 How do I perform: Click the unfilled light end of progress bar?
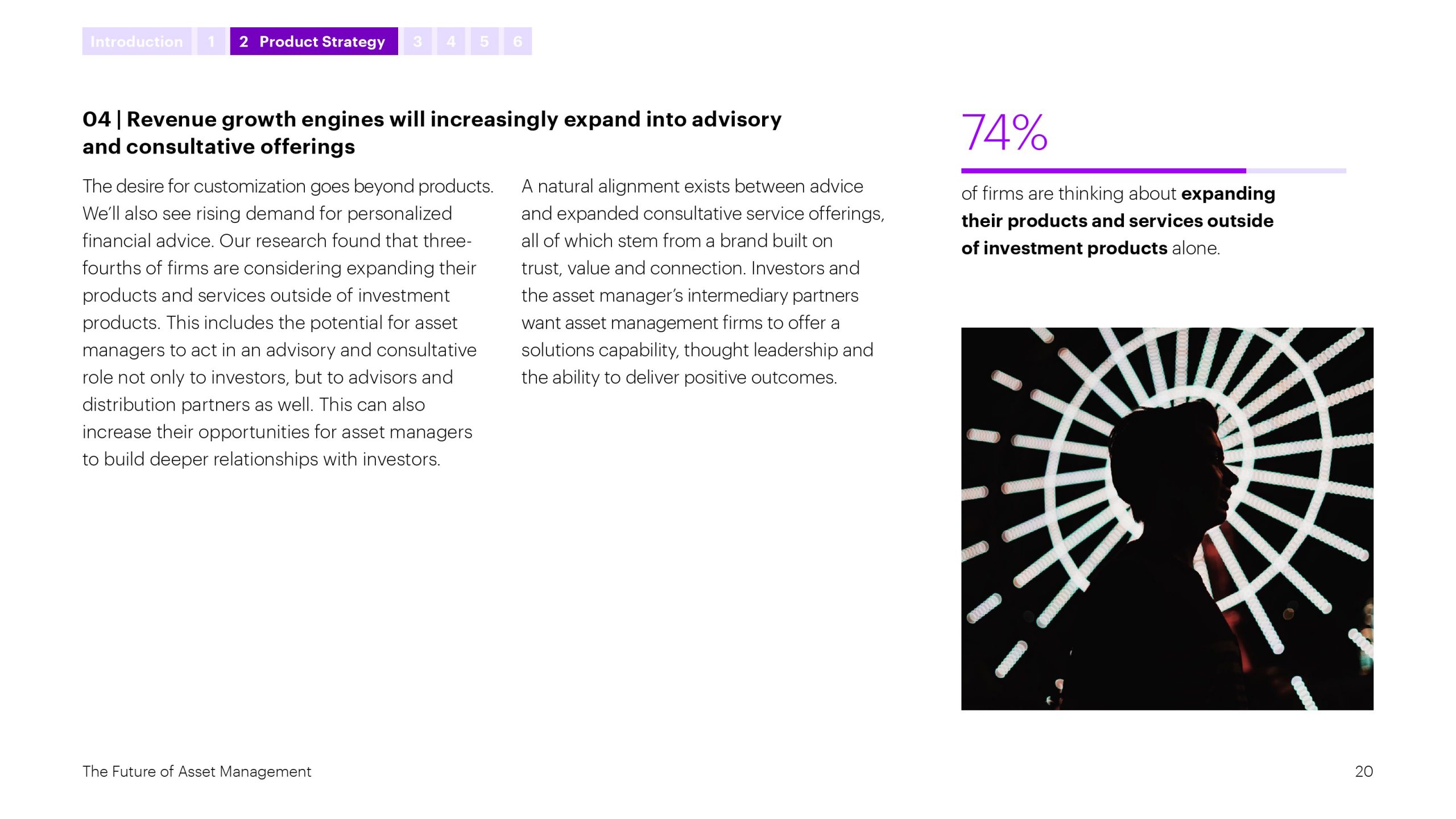pos(1296,171)
